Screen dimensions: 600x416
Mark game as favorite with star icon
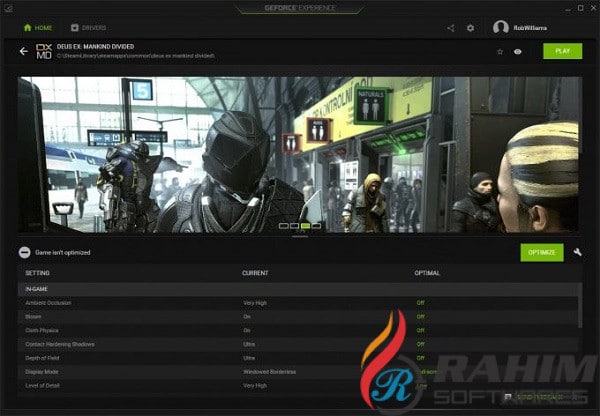500,52
